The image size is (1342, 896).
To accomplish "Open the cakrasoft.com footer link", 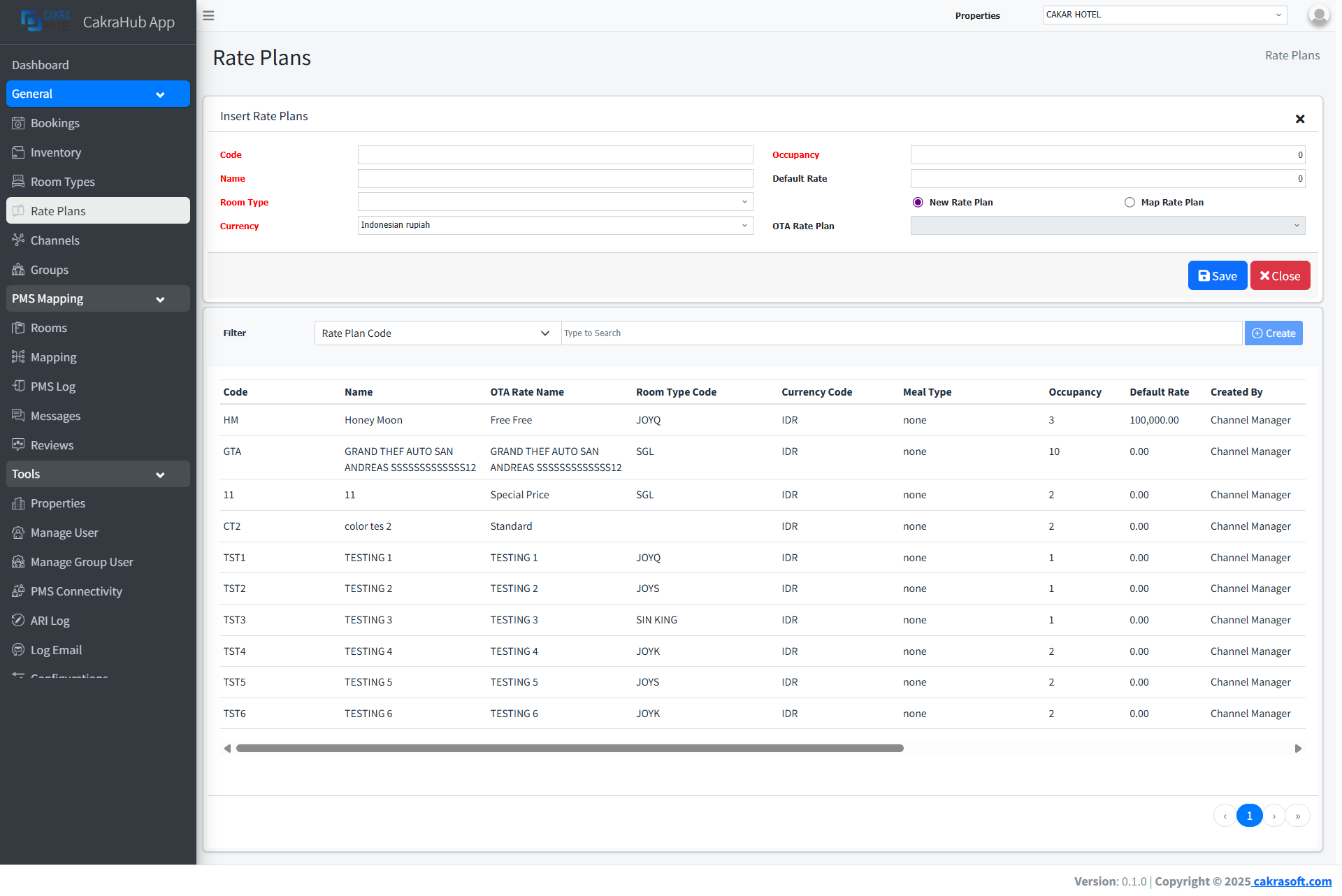I will pos(1292,881).
